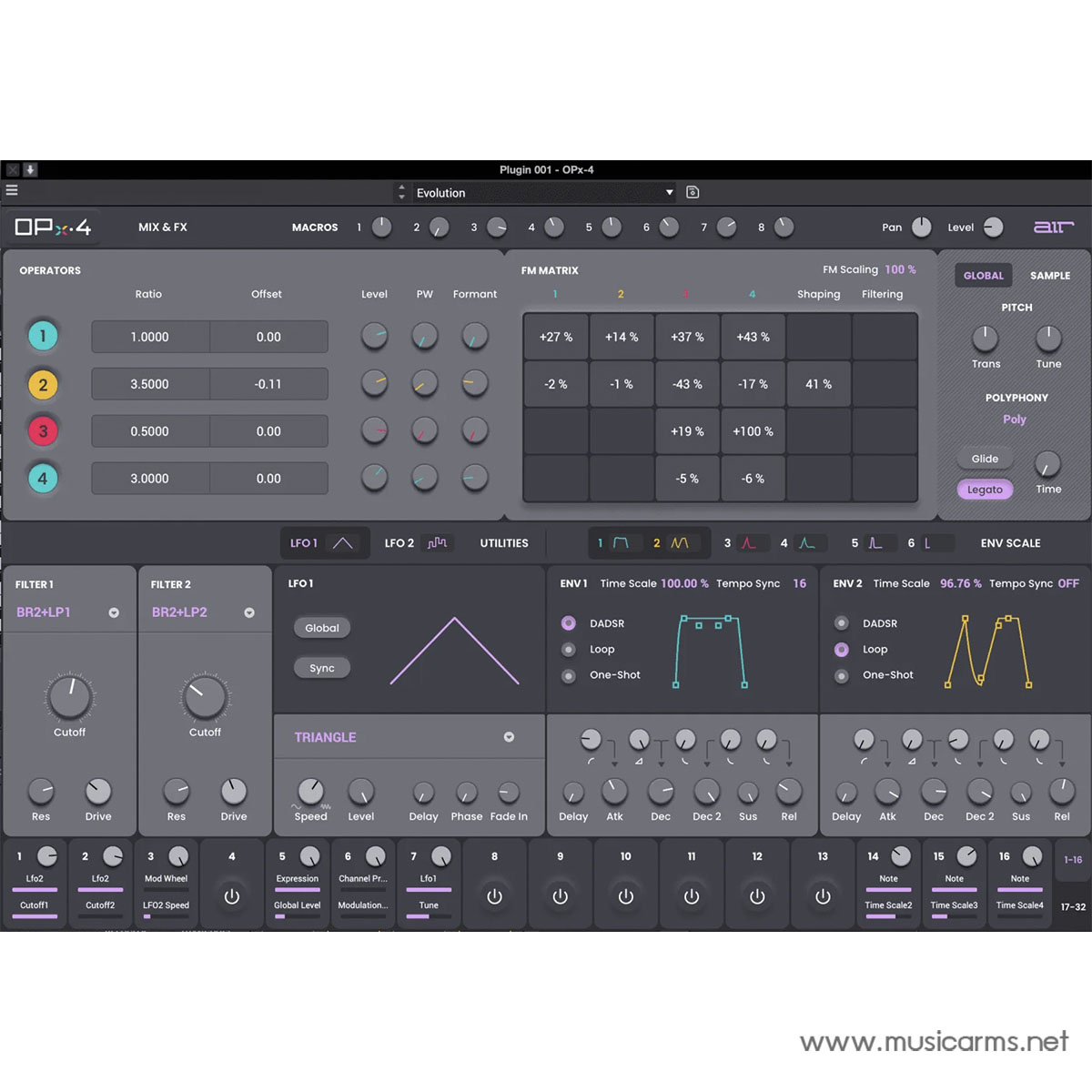Click the OPx-4 logo

click(x=53, y=227)
